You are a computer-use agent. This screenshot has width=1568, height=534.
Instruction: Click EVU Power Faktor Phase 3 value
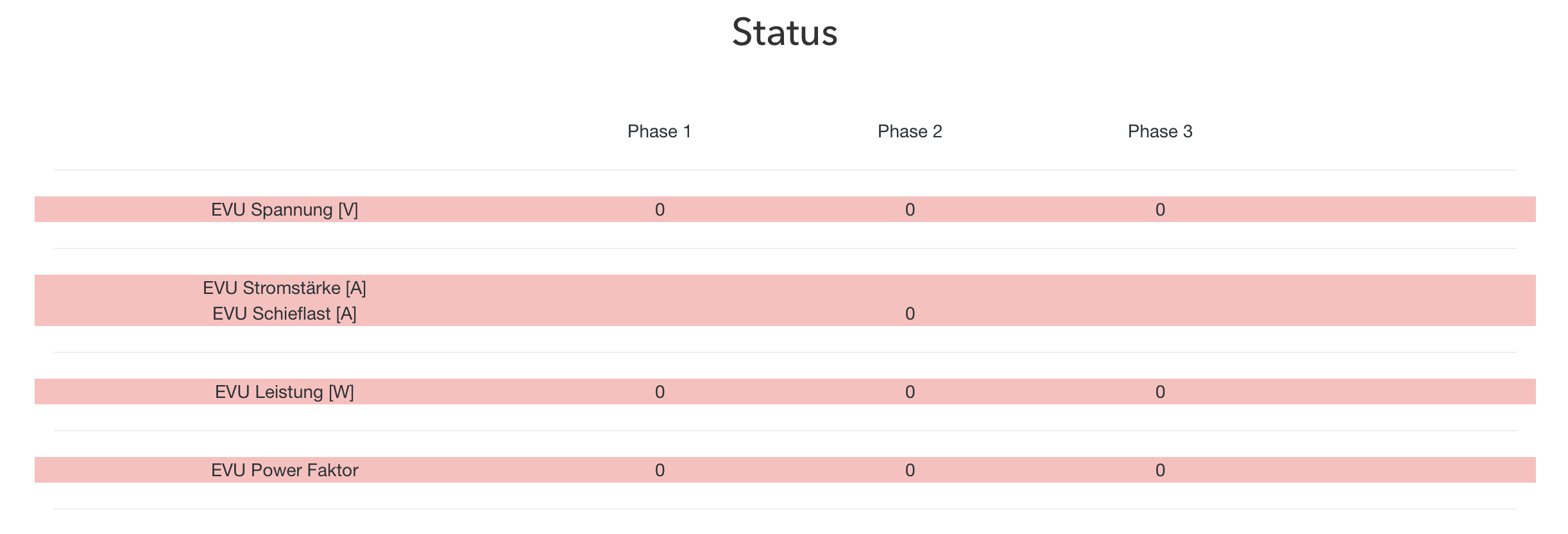tap(1160, 470)
